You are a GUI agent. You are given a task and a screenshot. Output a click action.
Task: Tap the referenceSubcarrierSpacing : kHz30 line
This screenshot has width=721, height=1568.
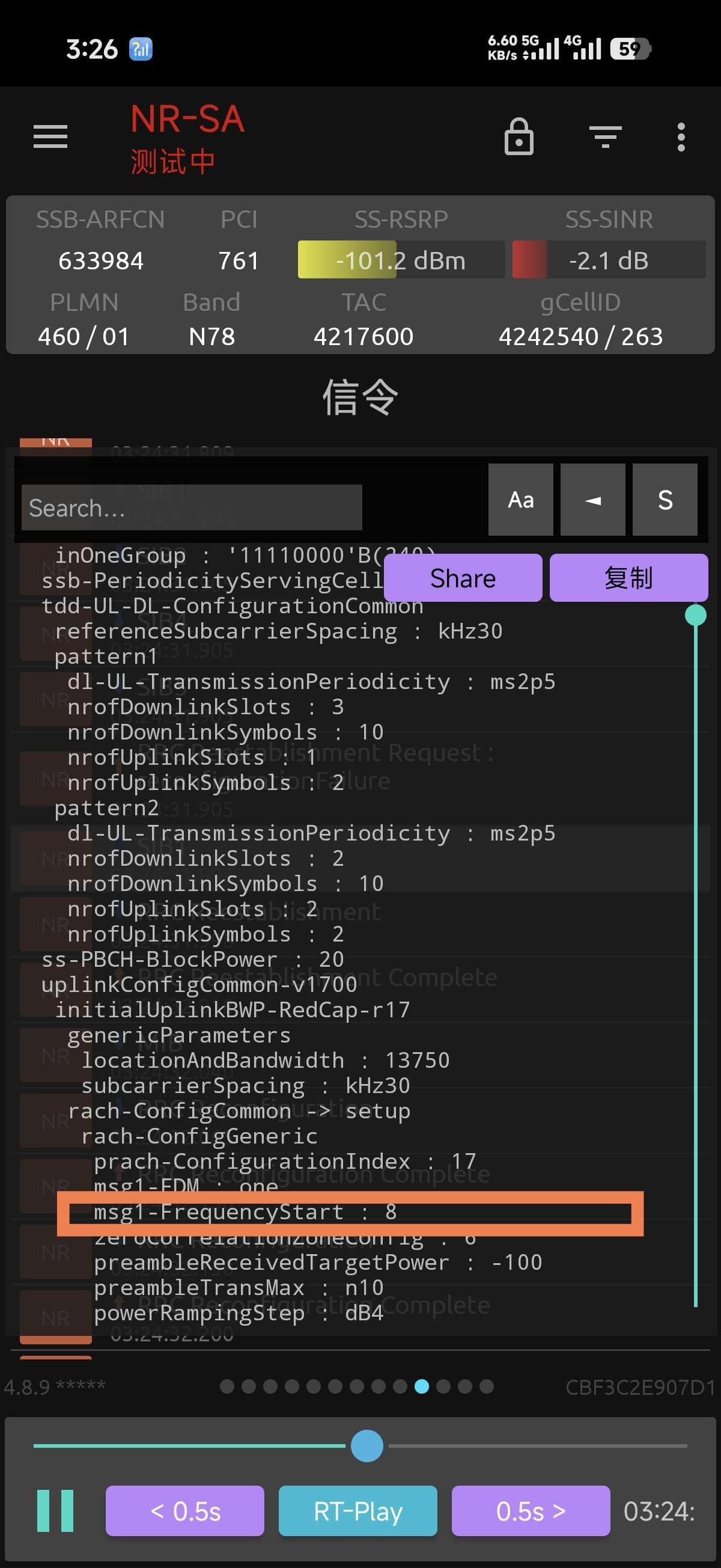pyautogui.click(x=279, y=631)
